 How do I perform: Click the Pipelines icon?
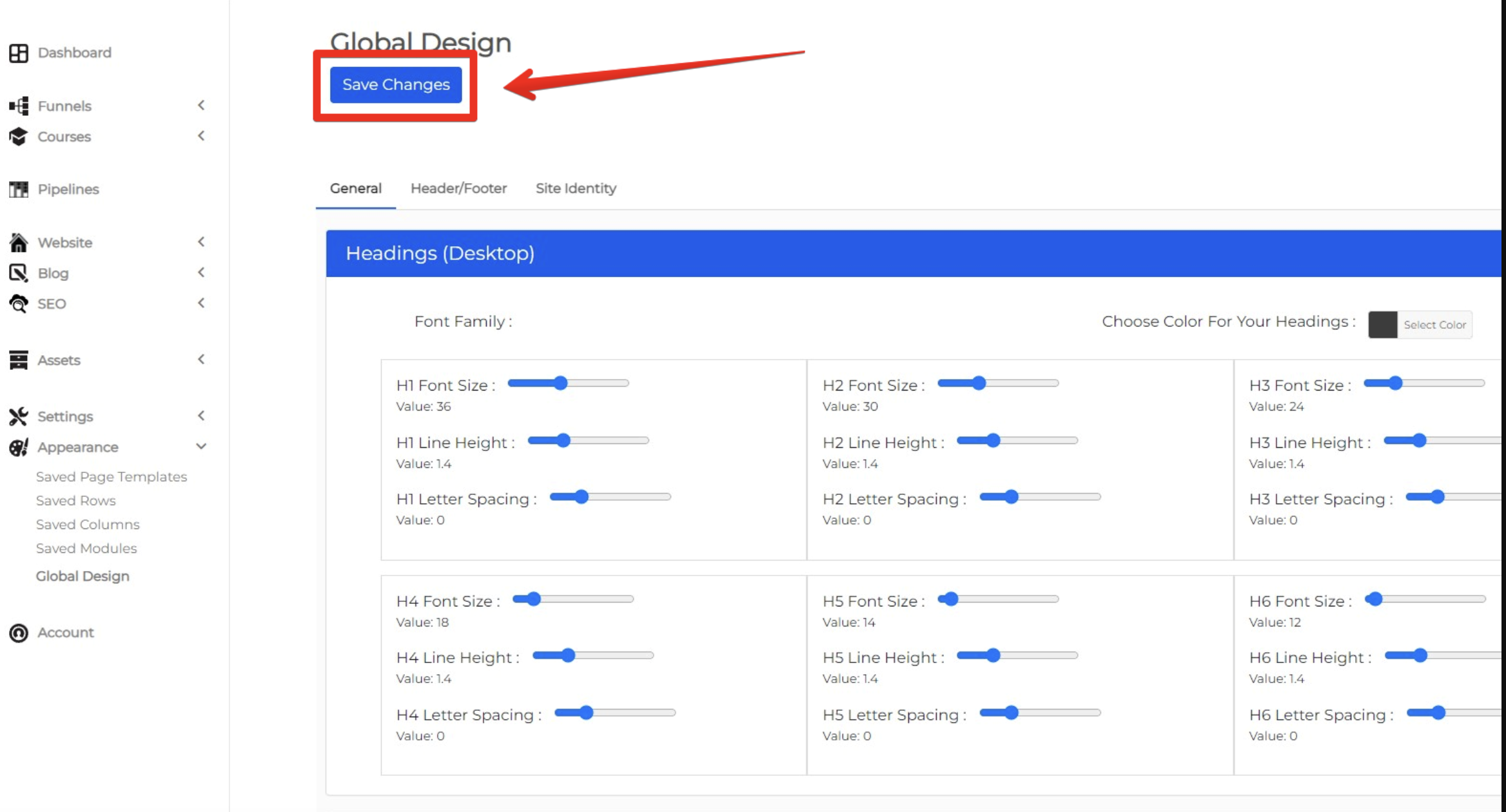point(19,189)
